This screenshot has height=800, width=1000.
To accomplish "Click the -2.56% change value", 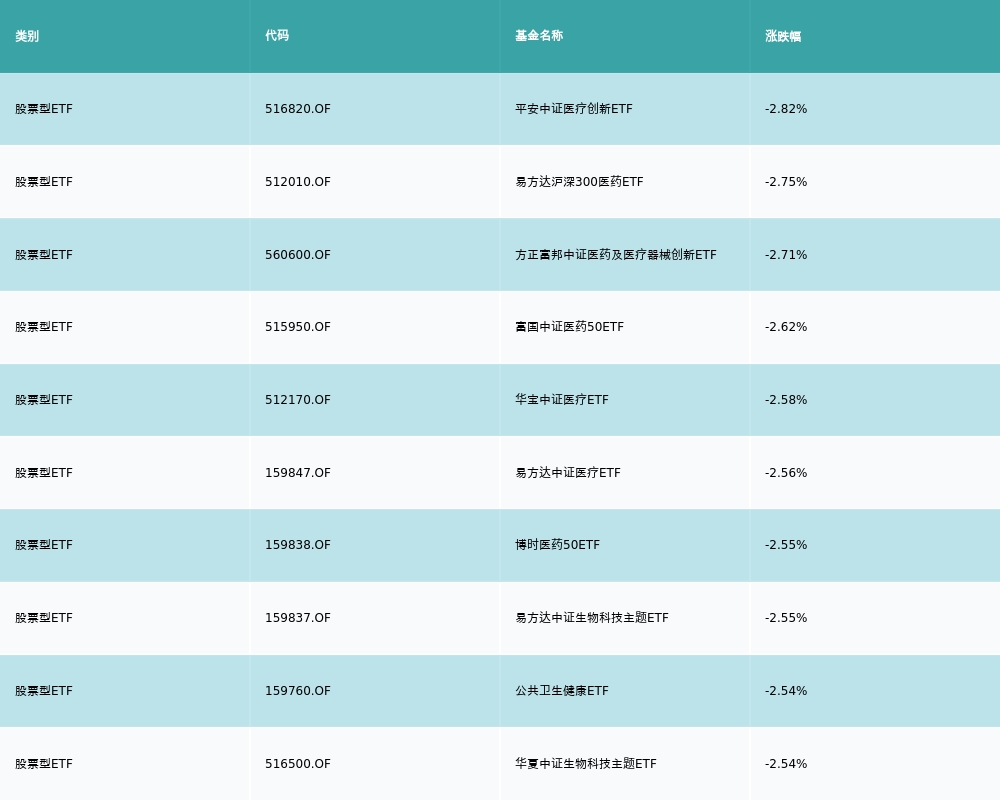I will [786, 473].
